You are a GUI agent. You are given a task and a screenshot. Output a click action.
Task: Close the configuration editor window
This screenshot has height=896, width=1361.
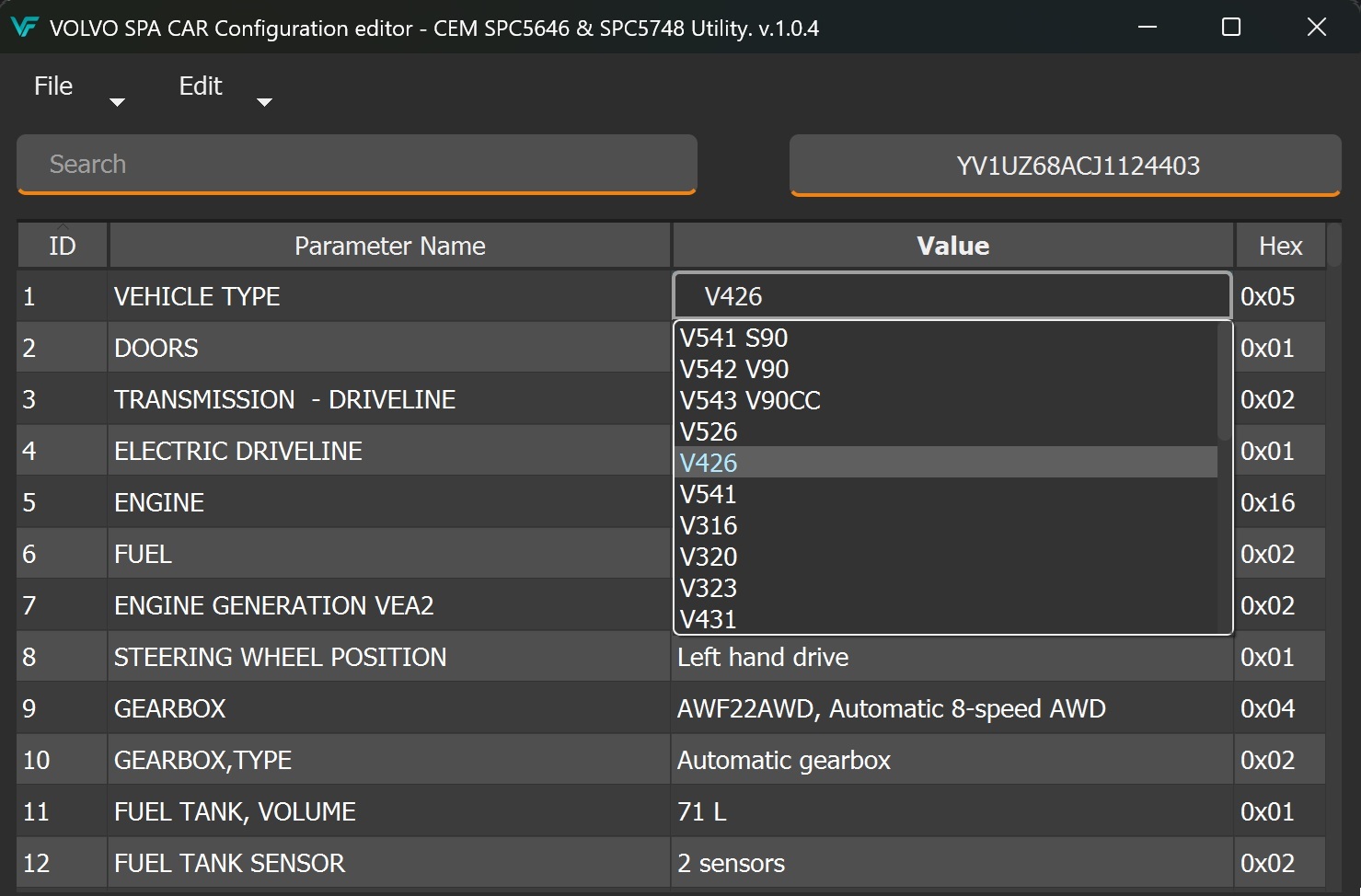1317,27
